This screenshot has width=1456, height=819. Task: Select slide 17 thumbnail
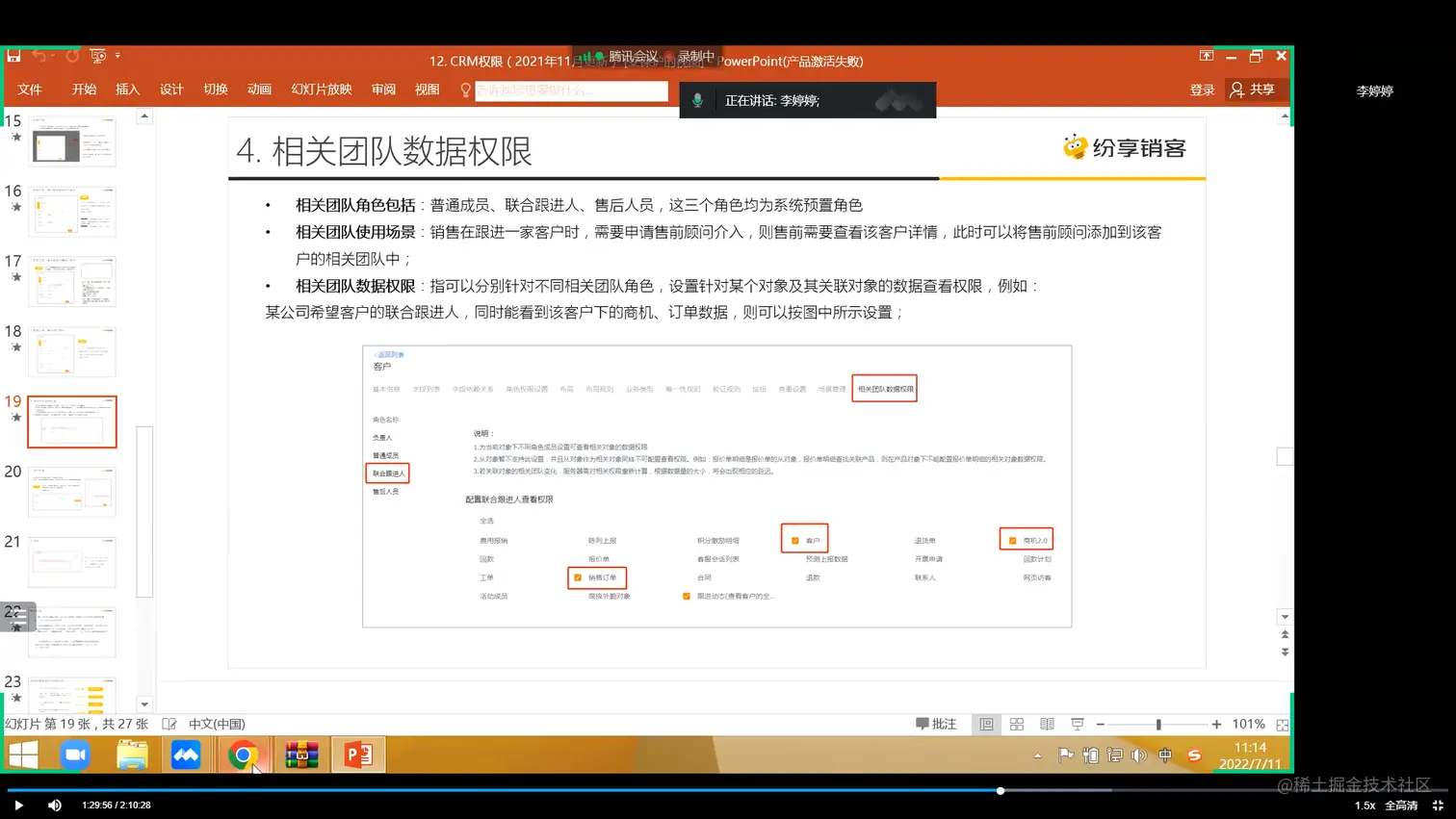pyautogui.click(x=72, y=281)
